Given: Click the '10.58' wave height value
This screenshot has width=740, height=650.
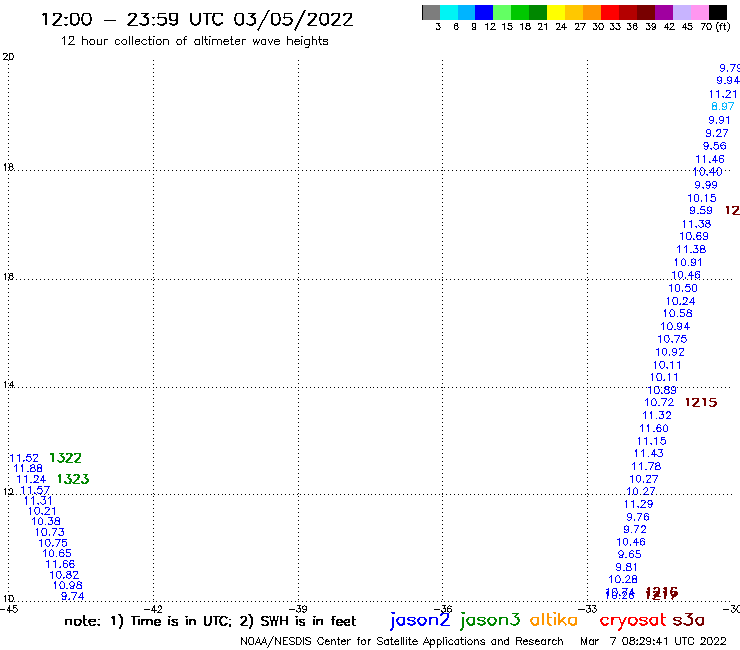Looking at the screenshot, I should click(678, 313).
